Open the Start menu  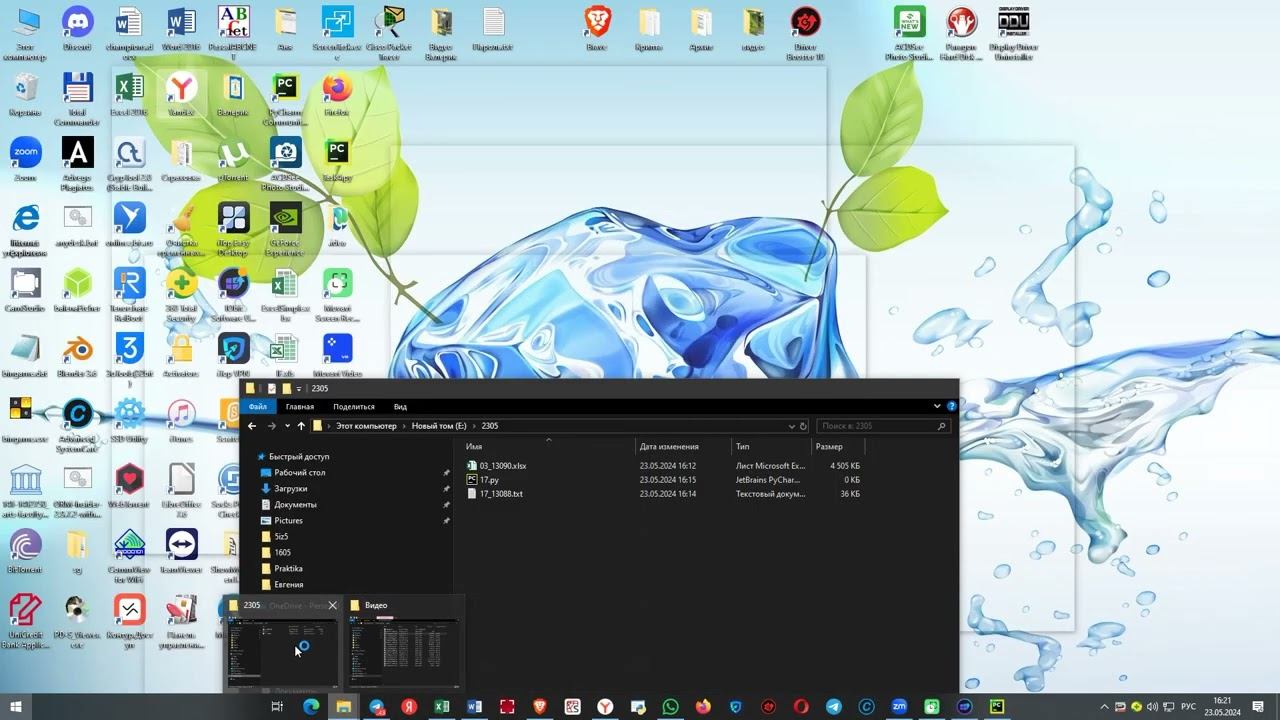coord(15,706)
